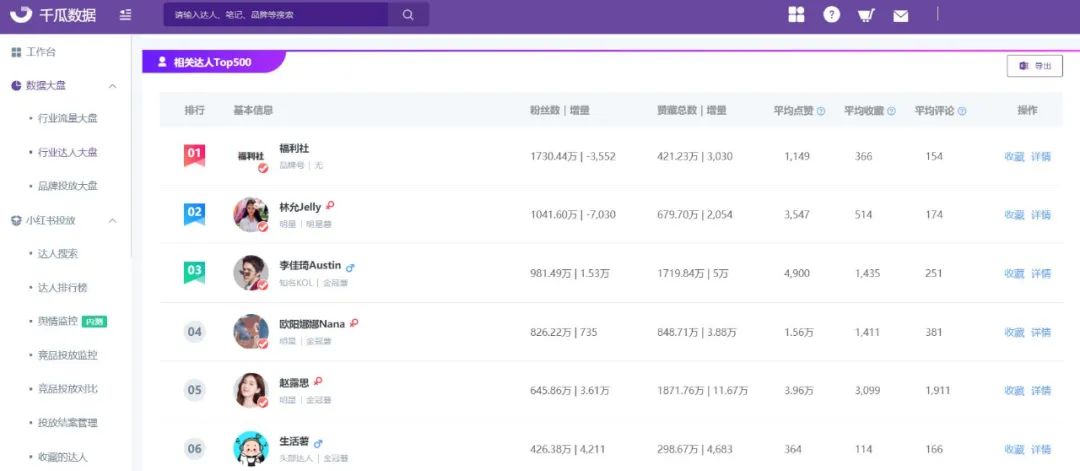
Task: Toggle sidebar collapse icon beside logo
Action: tap(125, 14)
